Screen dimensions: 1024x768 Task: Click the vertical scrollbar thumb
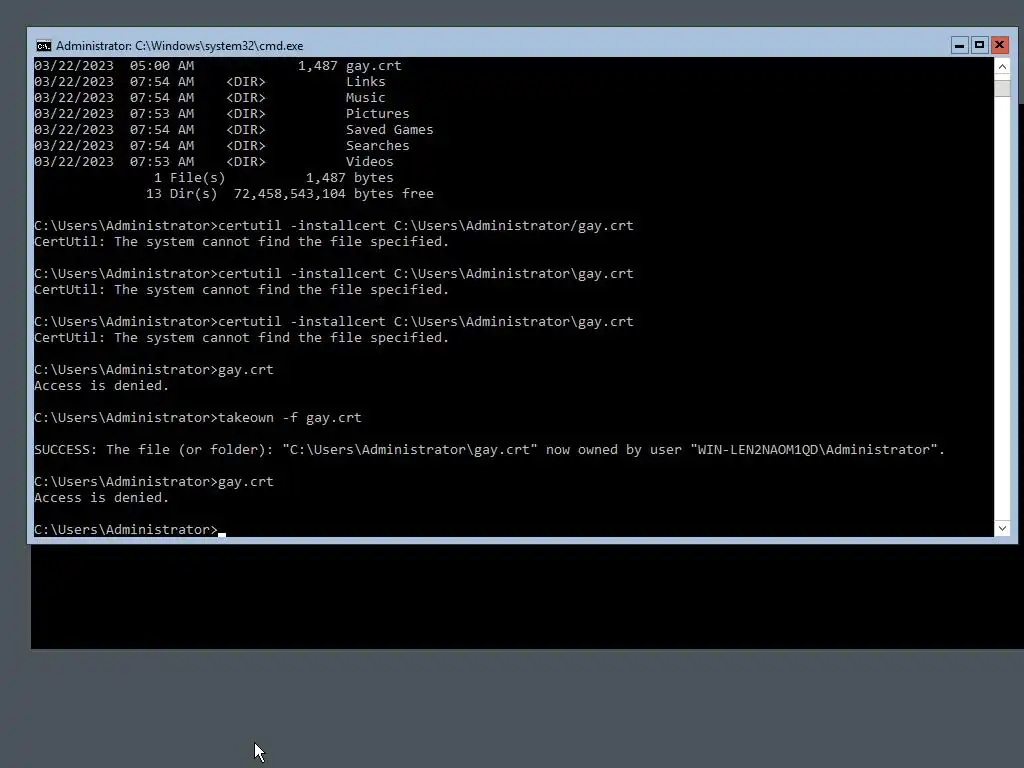pos(1002,88)
